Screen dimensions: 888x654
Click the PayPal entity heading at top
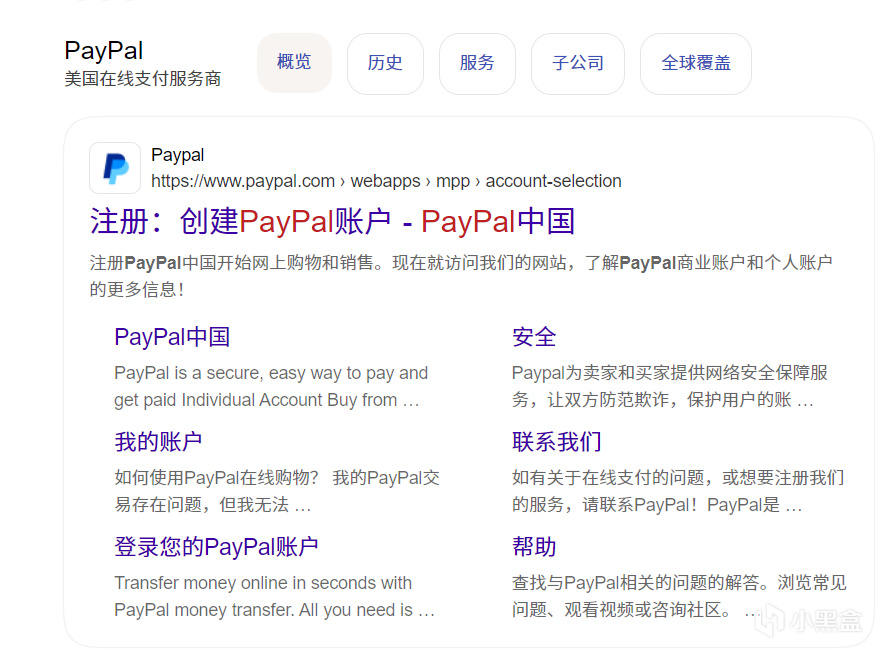point(104,51)
